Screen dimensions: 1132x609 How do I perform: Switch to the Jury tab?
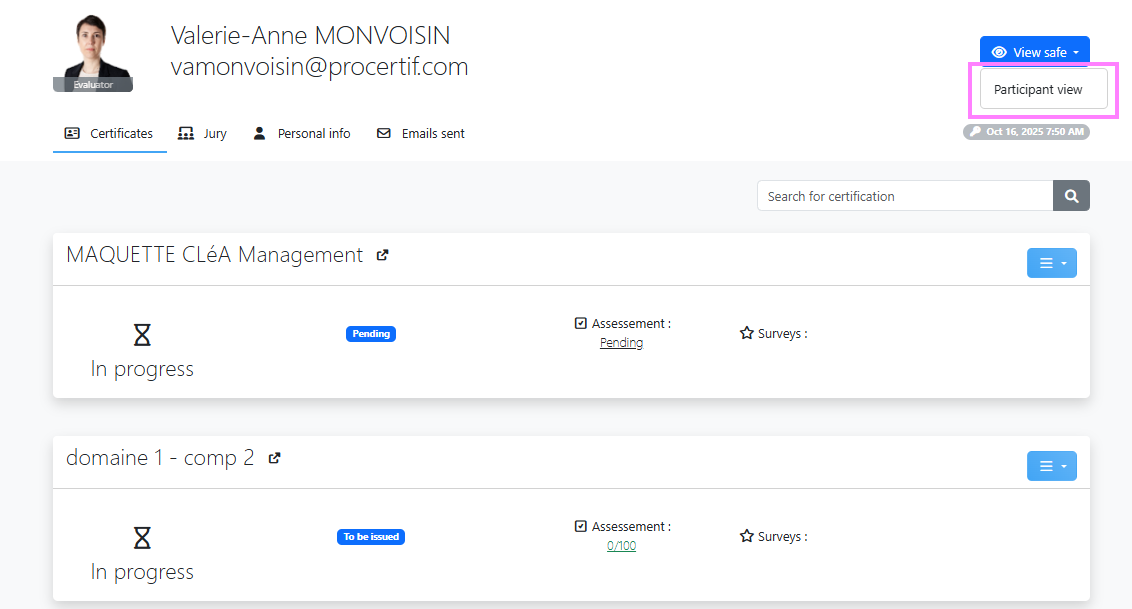pyautogui.click(x=202, y=133)
